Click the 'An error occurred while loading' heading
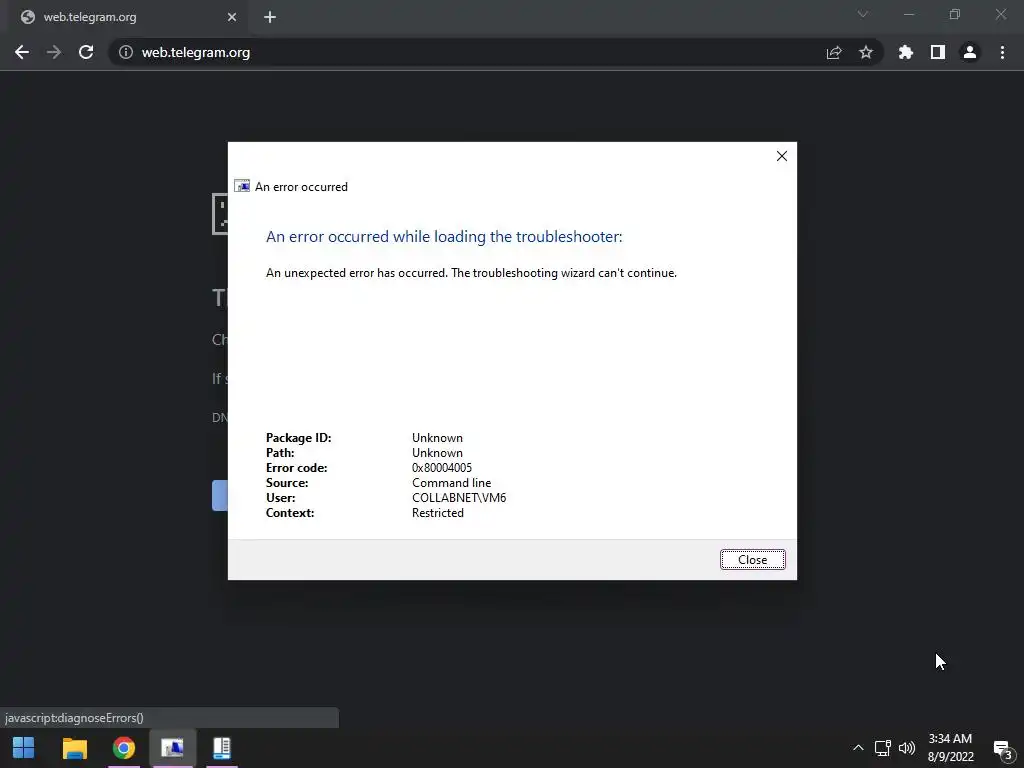Screen dimensions: 1024x768 point(444,236)
